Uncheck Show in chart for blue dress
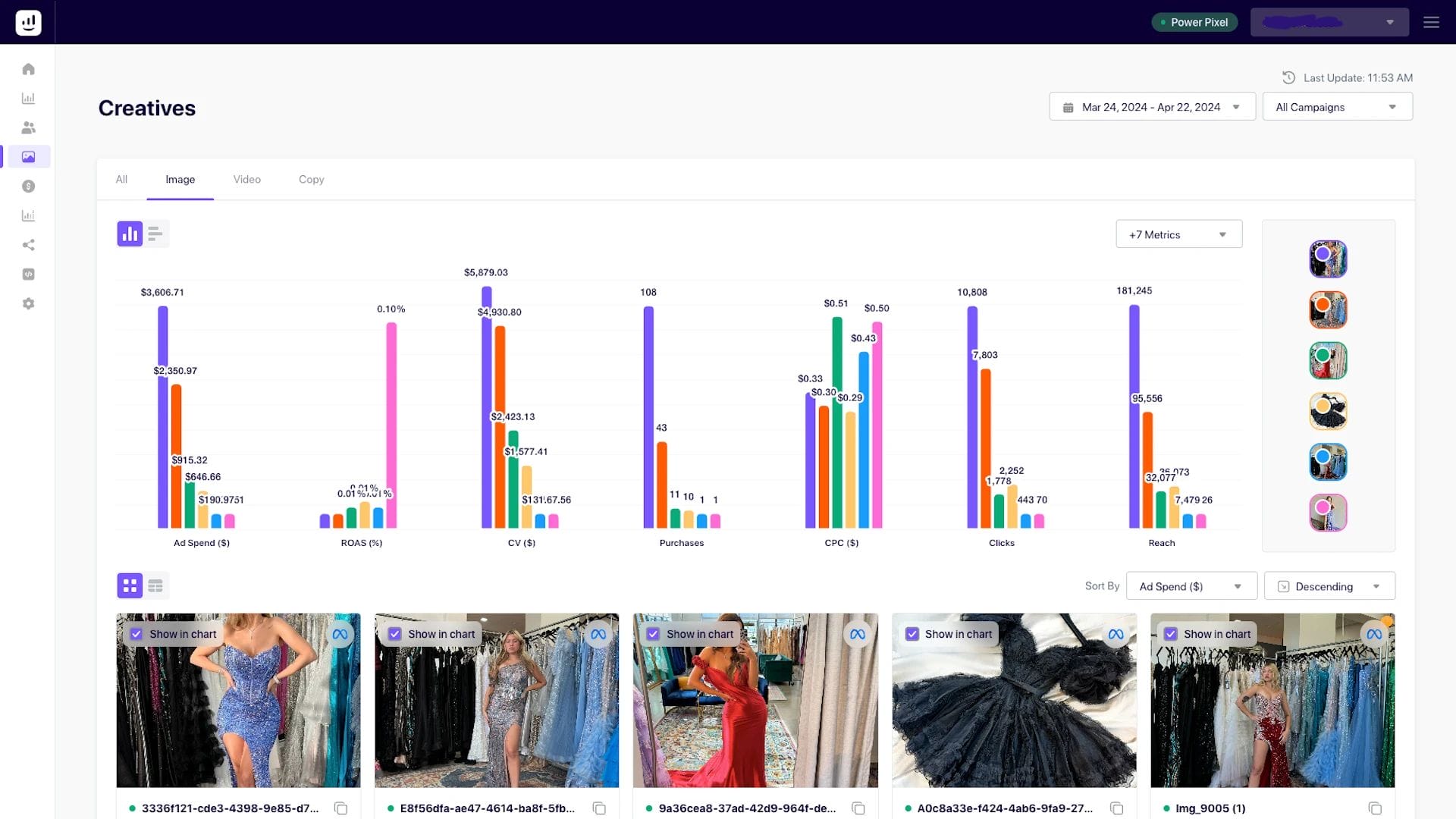The image size is (1456, 819). click(136, 634)
